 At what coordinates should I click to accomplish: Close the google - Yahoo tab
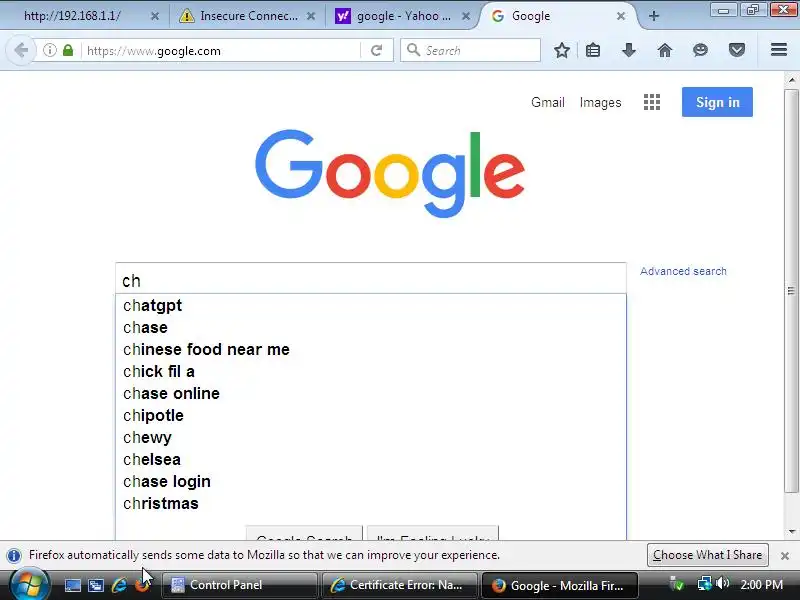click(x=466, y=16)
